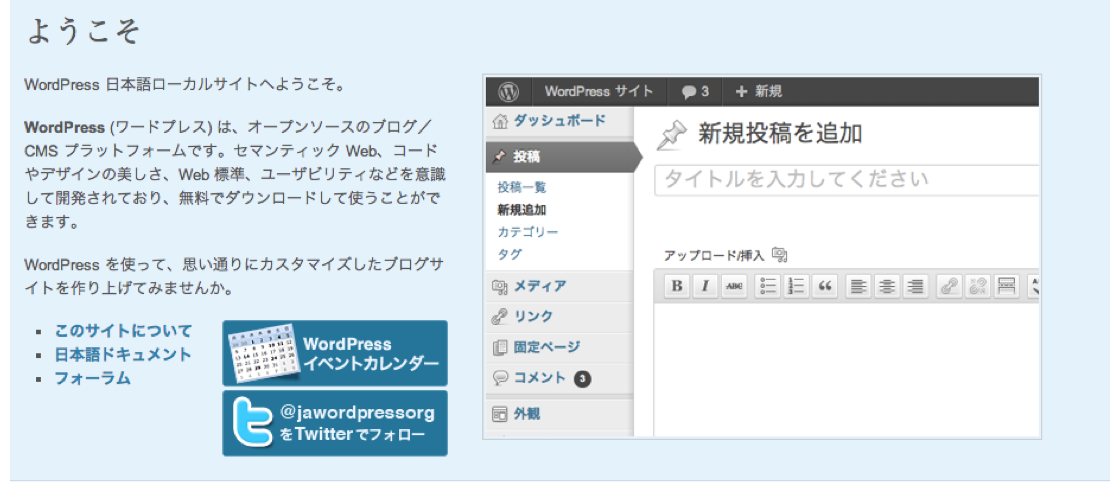Click the WordPress logo in admin bar
The height and width of the screenshot is (494, 1110).
pos(508,91)
